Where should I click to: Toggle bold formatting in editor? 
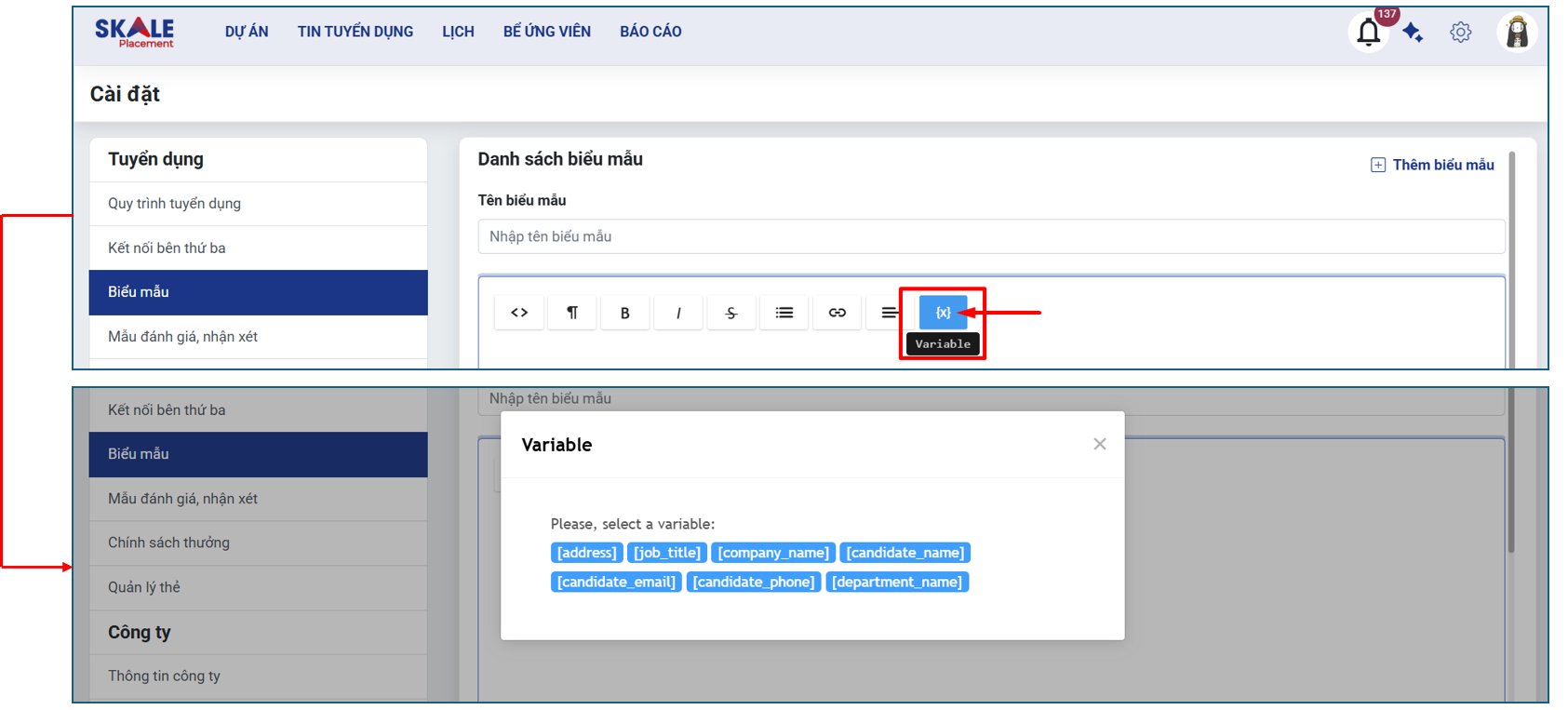coord(625,313)
